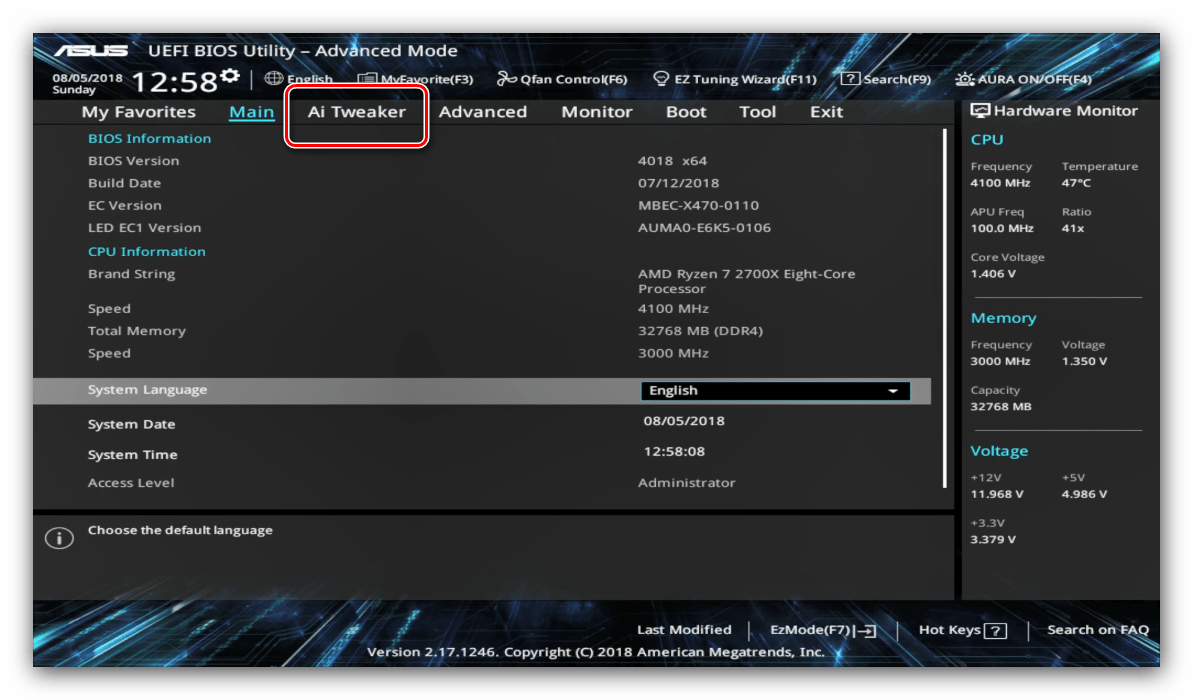Open Search(F9) in the top bar

point(885,80)
